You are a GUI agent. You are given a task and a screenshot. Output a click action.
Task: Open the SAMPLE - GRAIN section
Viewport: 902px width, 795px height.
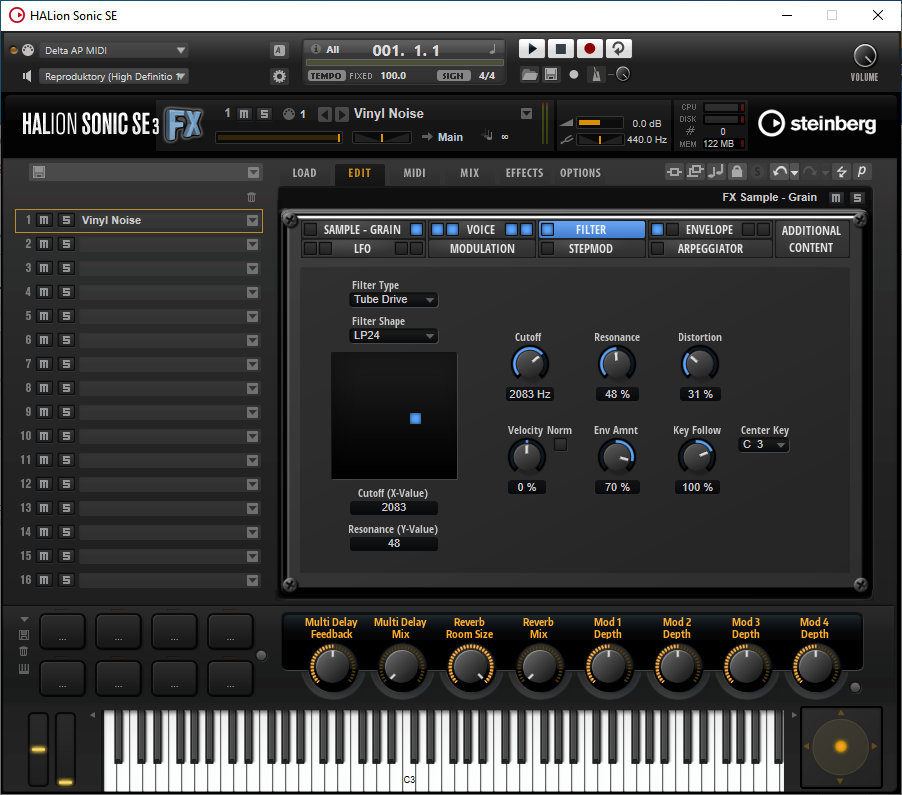pyautogui.click(x=362, y=230)
